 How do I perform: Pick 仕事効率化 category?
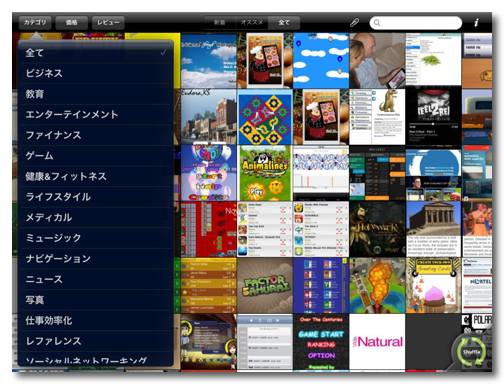(x=96, y=321)
